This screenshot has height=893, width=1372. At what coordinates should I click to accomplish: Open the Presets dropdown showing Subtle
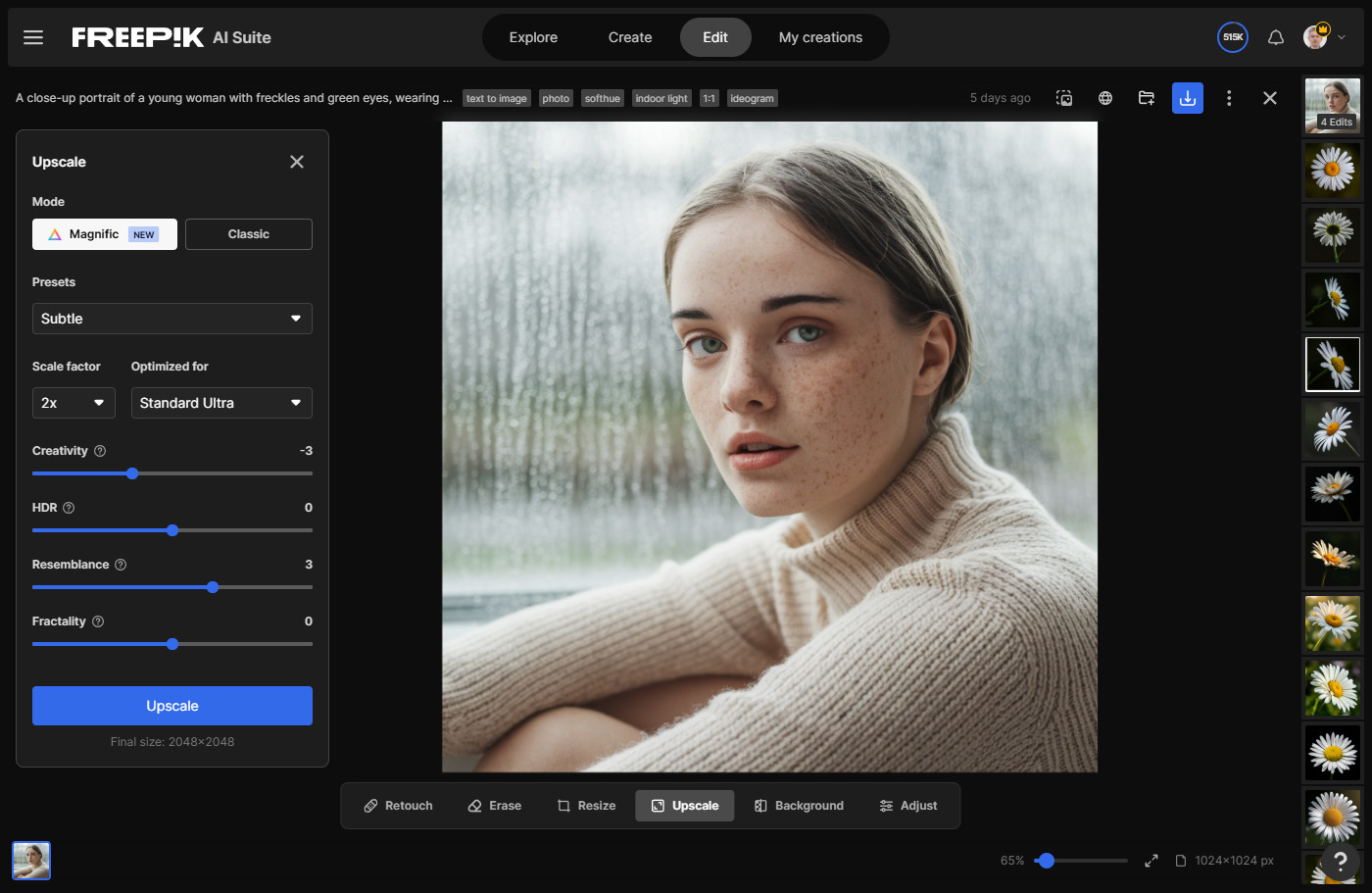(172, 319)
